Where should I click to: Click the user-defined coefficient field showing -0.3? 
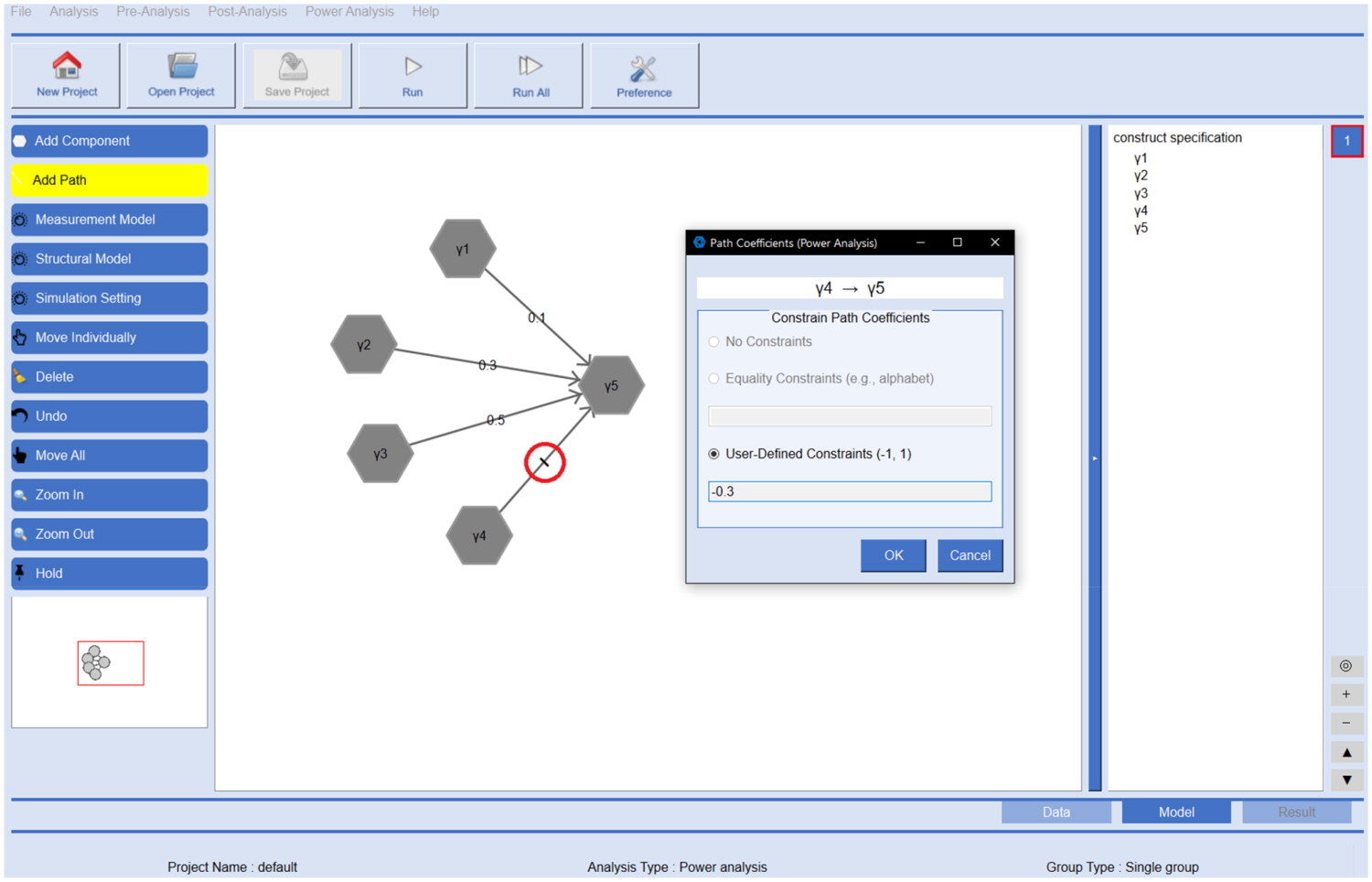click(x=850, y=491)
